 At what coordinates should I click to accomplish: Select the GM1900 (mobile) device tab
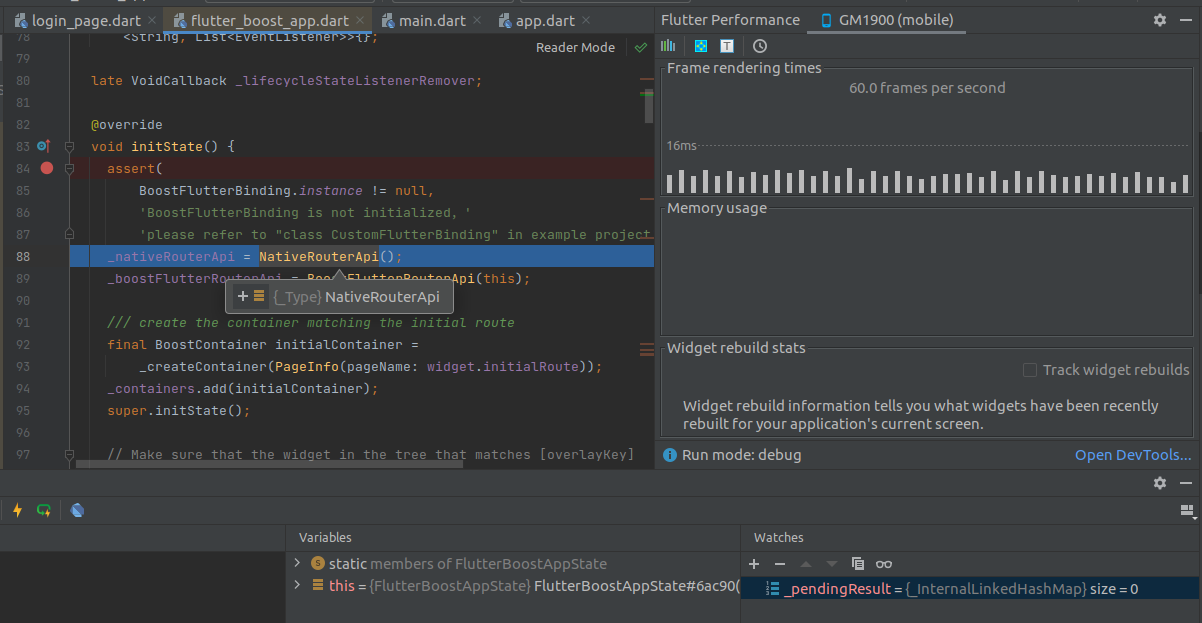tap(886, 20)
